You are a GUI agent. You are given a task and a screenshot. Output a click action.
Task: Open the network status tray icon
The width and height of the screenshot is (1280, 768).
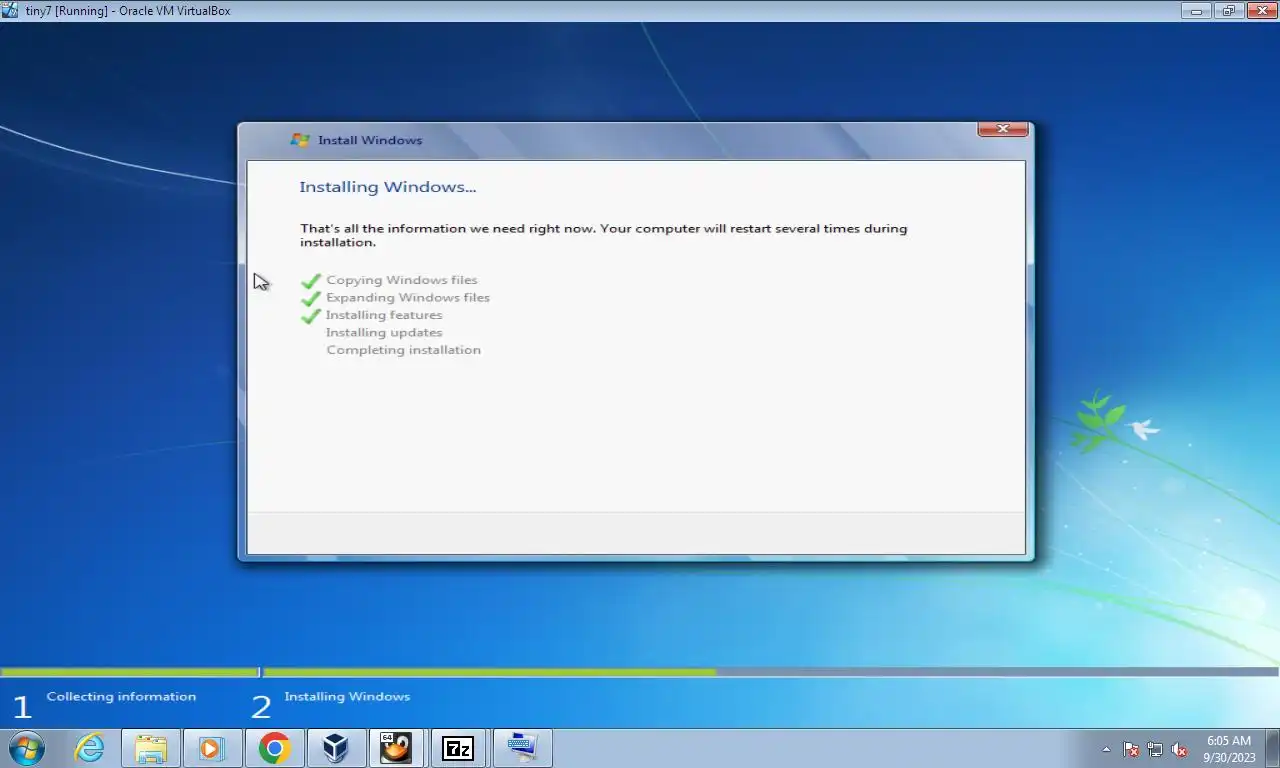[1155, 749]
